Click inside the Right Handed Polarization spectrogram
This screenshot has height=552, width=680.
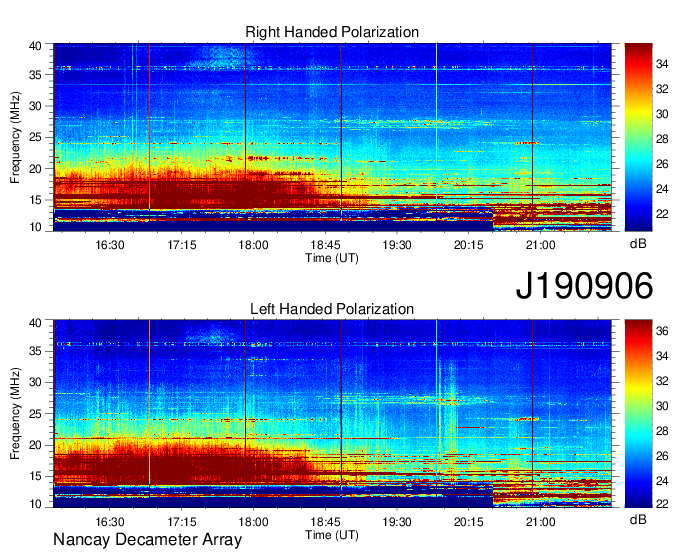332,137
